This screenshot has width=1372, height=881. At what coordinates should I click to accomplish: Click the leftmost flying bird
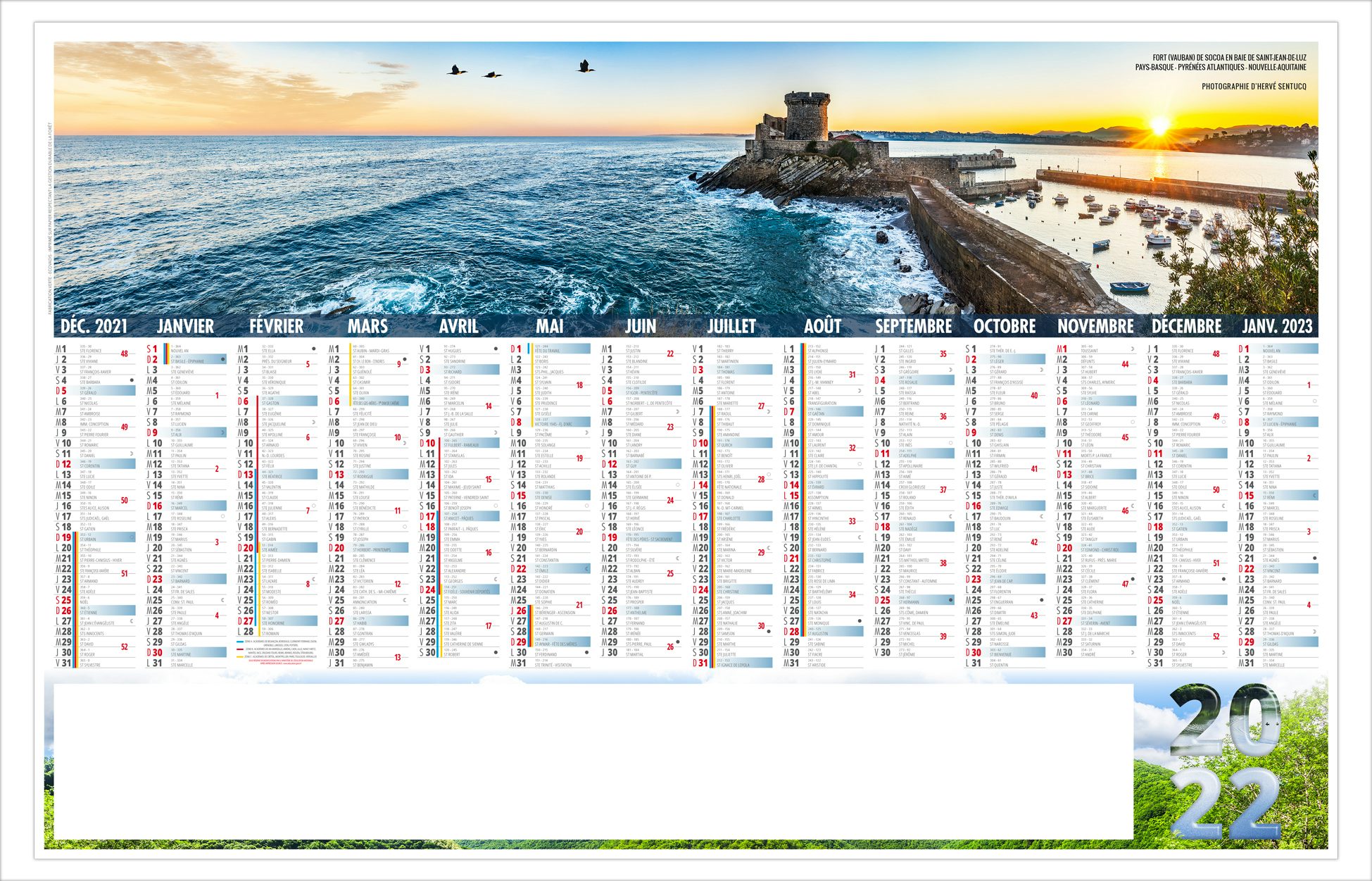coord(457,70)
